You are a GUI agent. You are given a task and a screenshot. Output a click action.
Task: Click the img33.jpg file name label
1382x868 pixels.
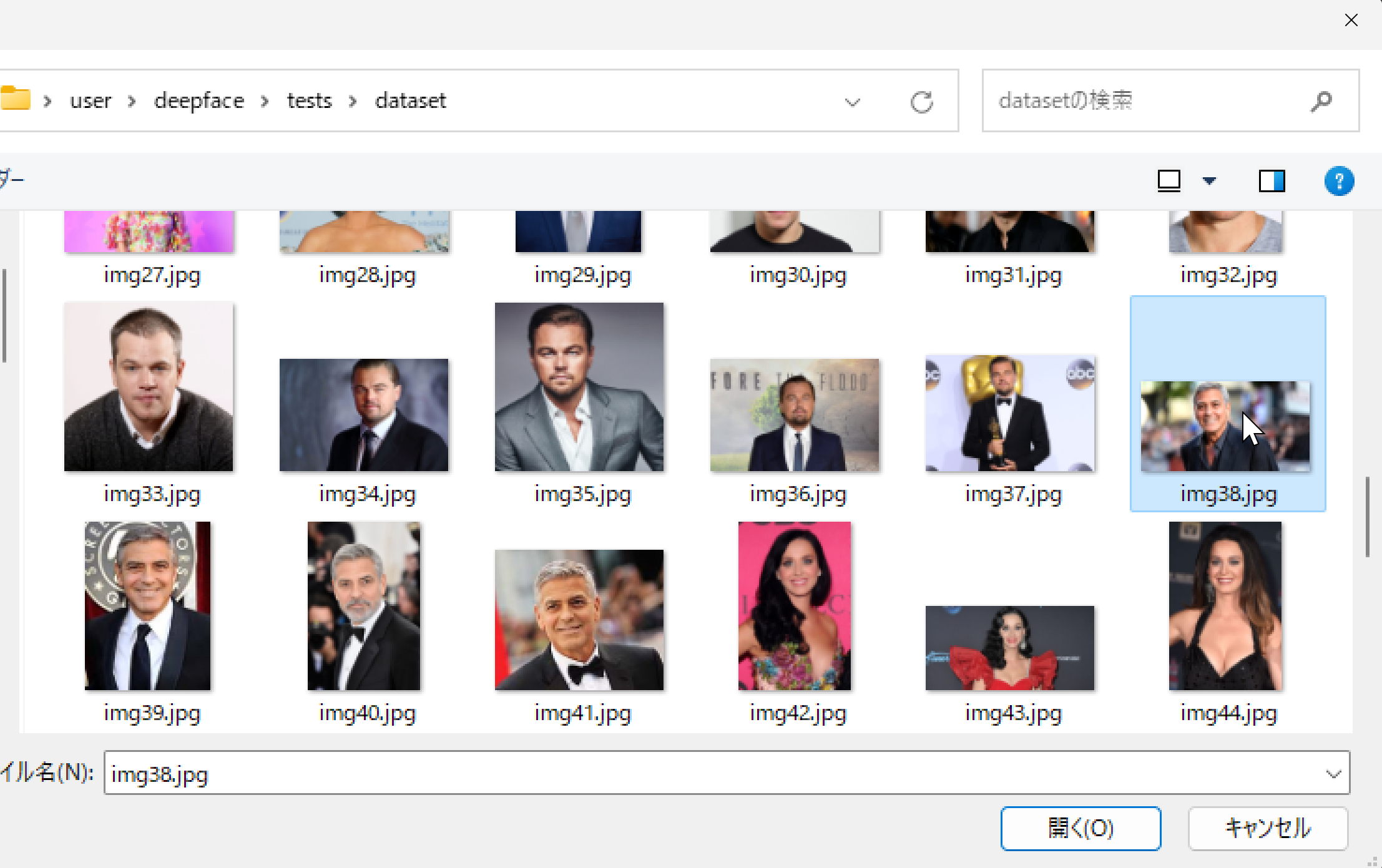[x=152, y=495]
